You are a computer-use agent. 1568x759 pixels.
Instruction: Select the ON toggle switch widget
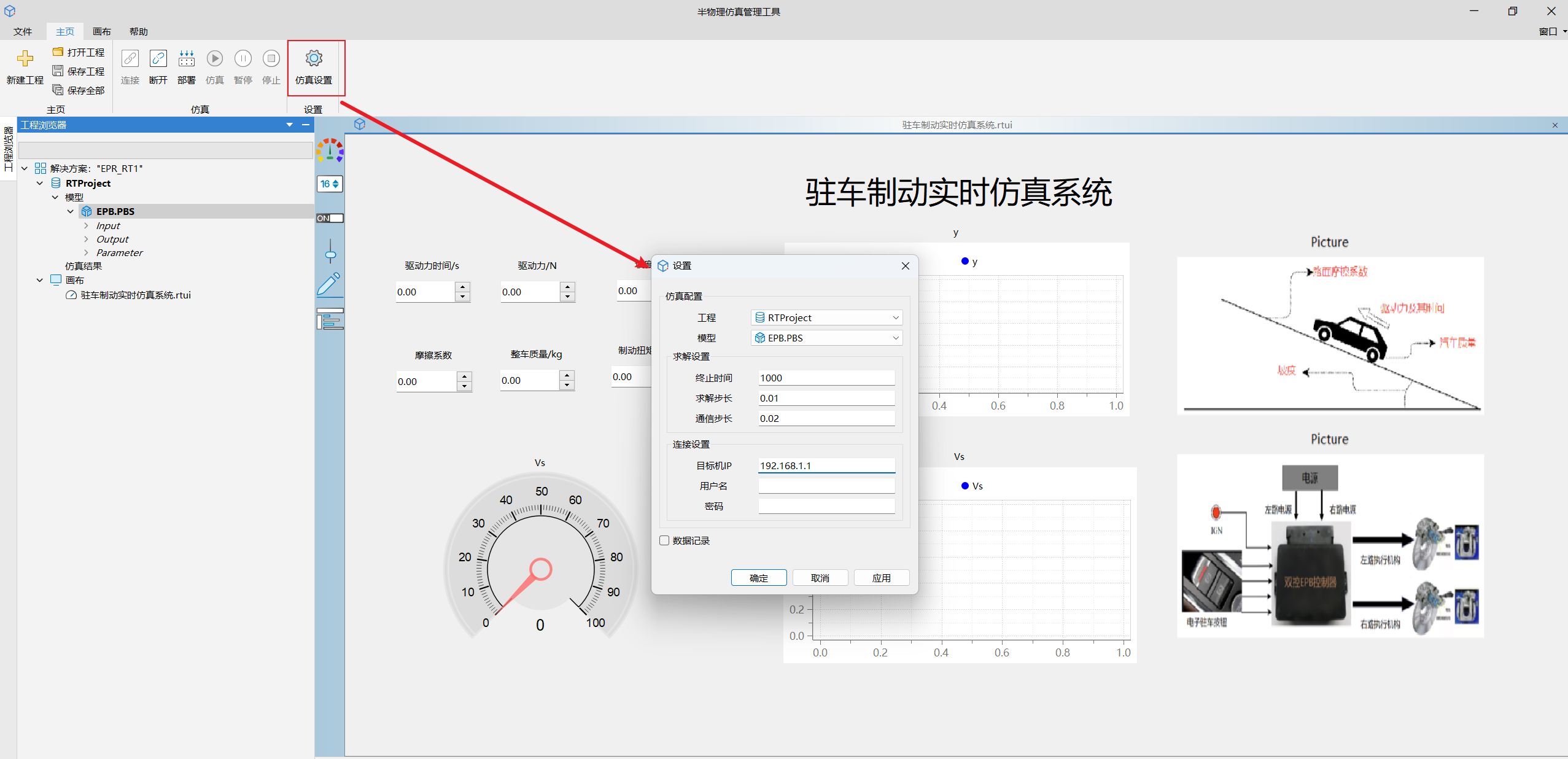pos(330,218)
